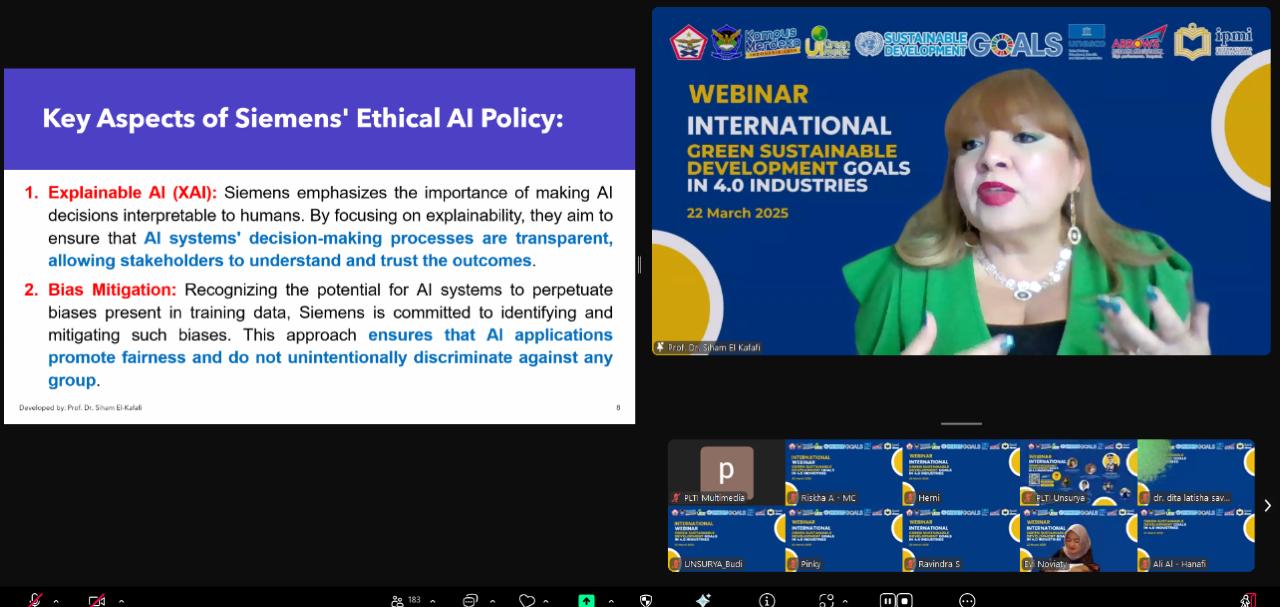Select Evi Noviaty's video thumbnail
Image resolution: width=1280 pixels, height=607 pixels.
[x=1077, y=539]
